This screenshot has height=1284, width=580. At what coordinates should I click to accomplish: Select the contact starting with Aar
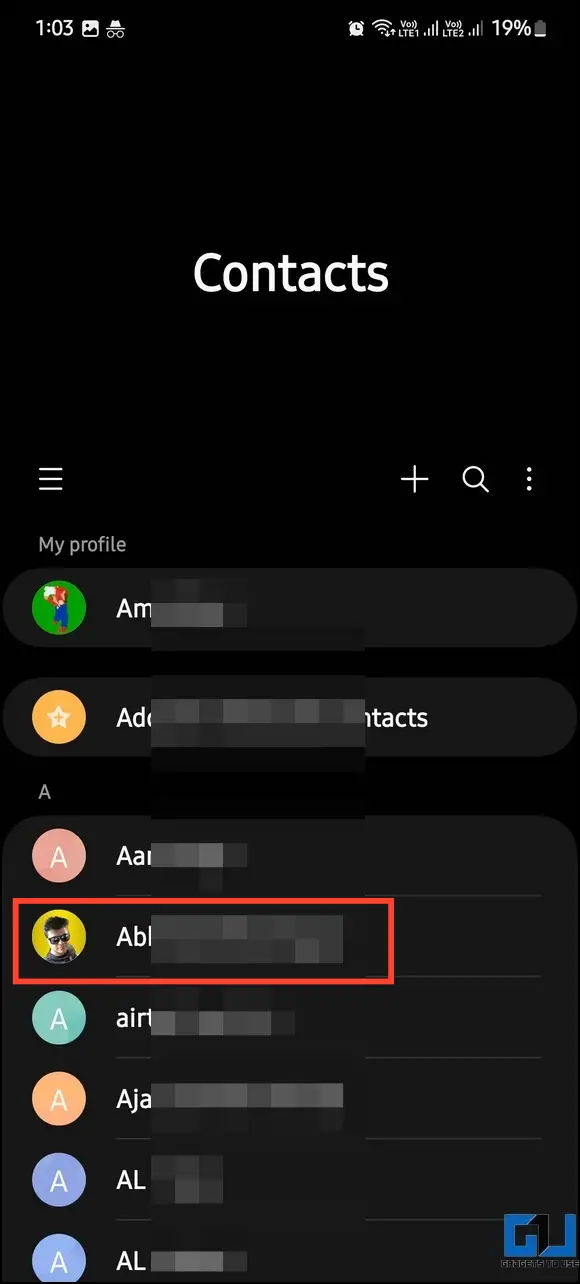[x=290, y=855]
